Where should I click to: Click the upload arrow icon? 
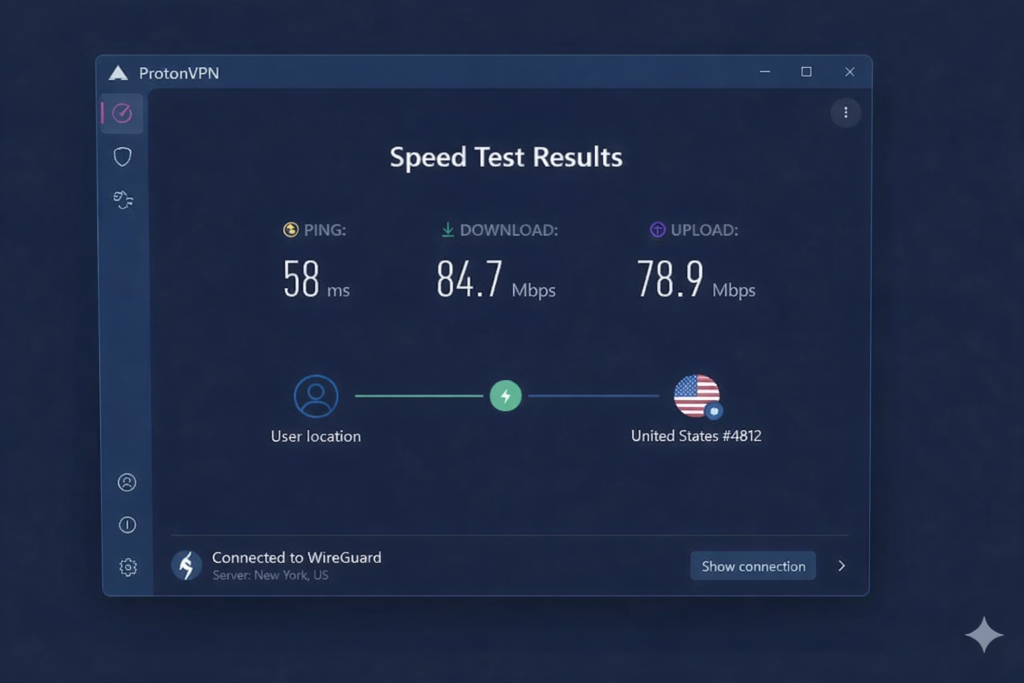(657, 230)
